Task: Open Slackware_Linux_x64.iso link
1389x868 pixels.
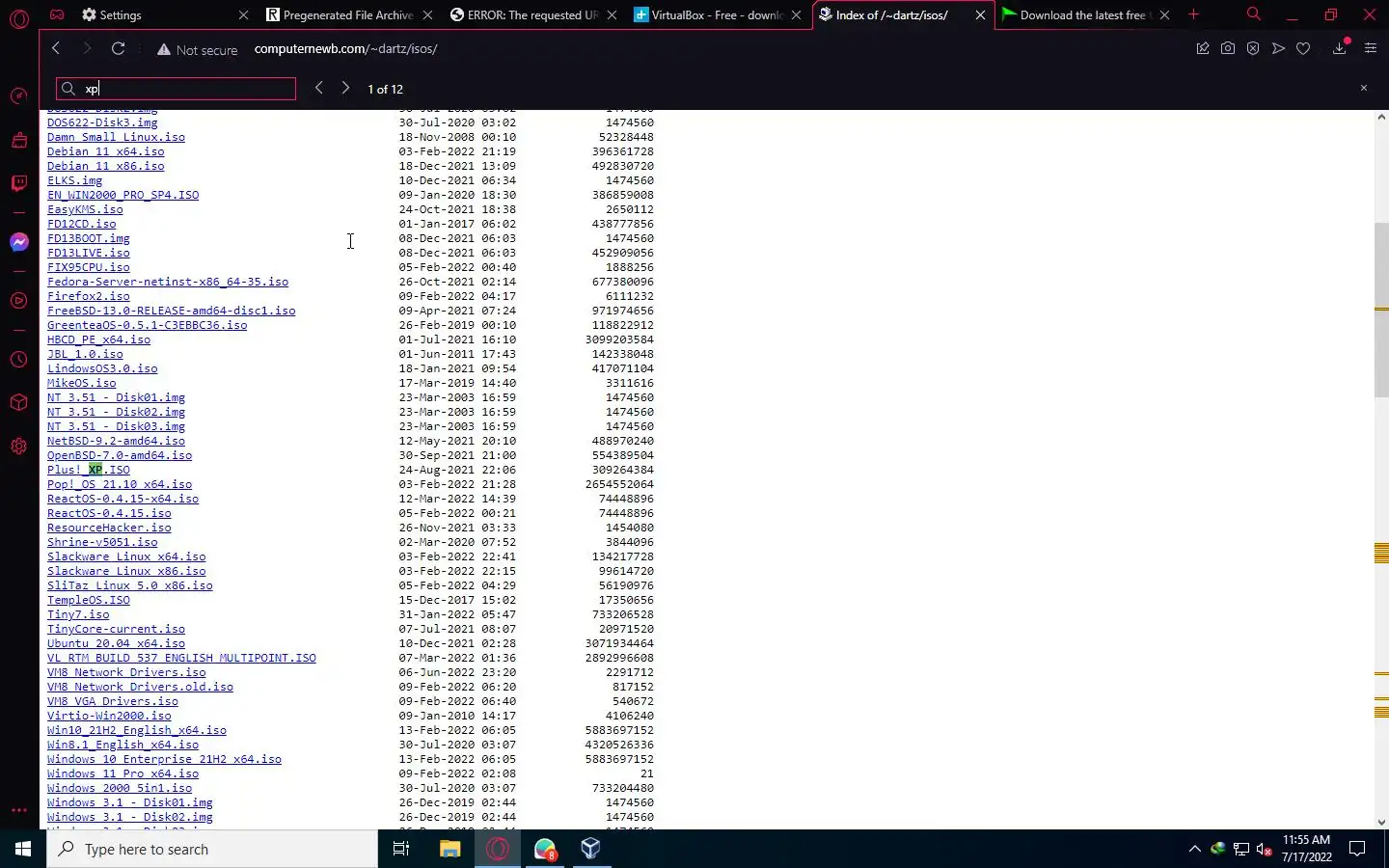Action: [x=126, y=556]
